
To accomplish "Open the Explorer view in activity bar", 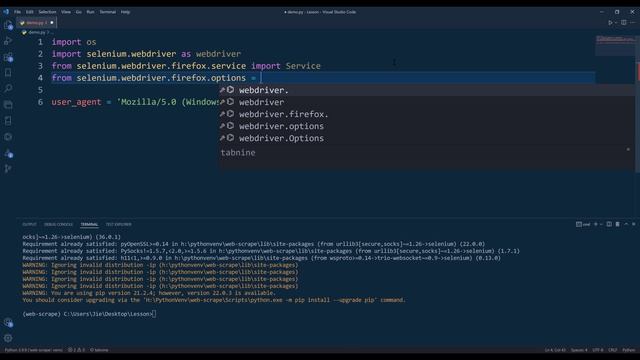I will coord(8,25).
